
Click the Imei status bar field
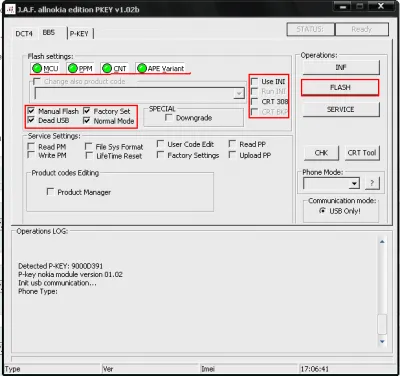tap(248, 369)
